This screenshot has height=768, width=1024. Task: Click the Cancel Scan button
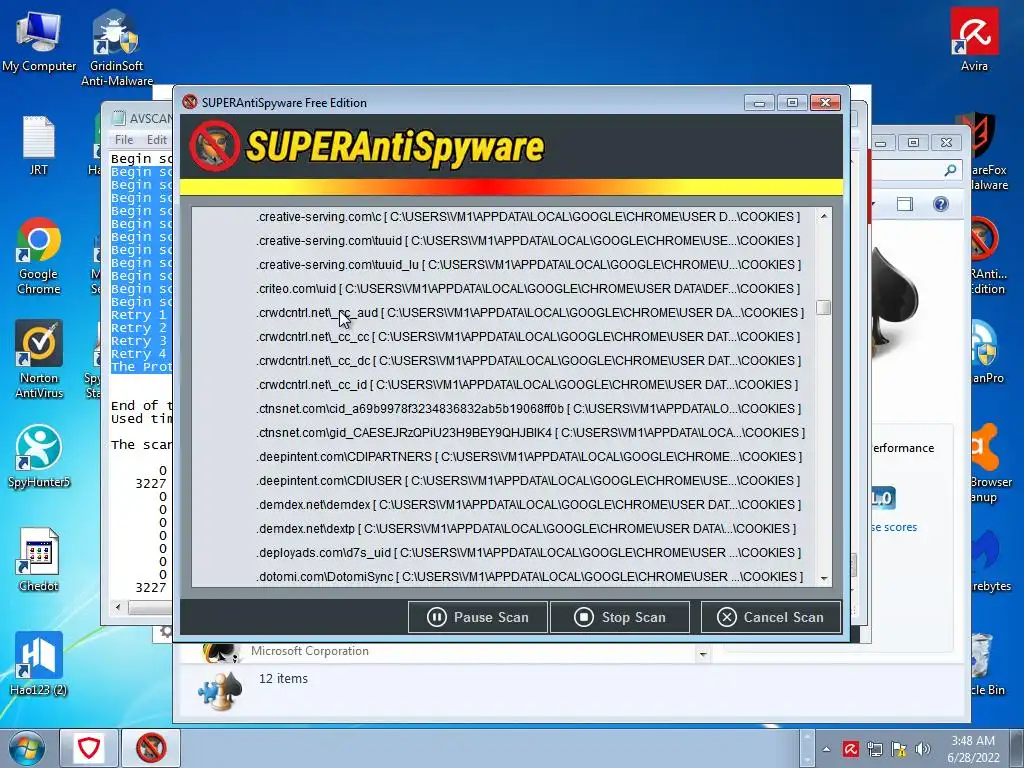pyautogui.click(x=771, y=617)
